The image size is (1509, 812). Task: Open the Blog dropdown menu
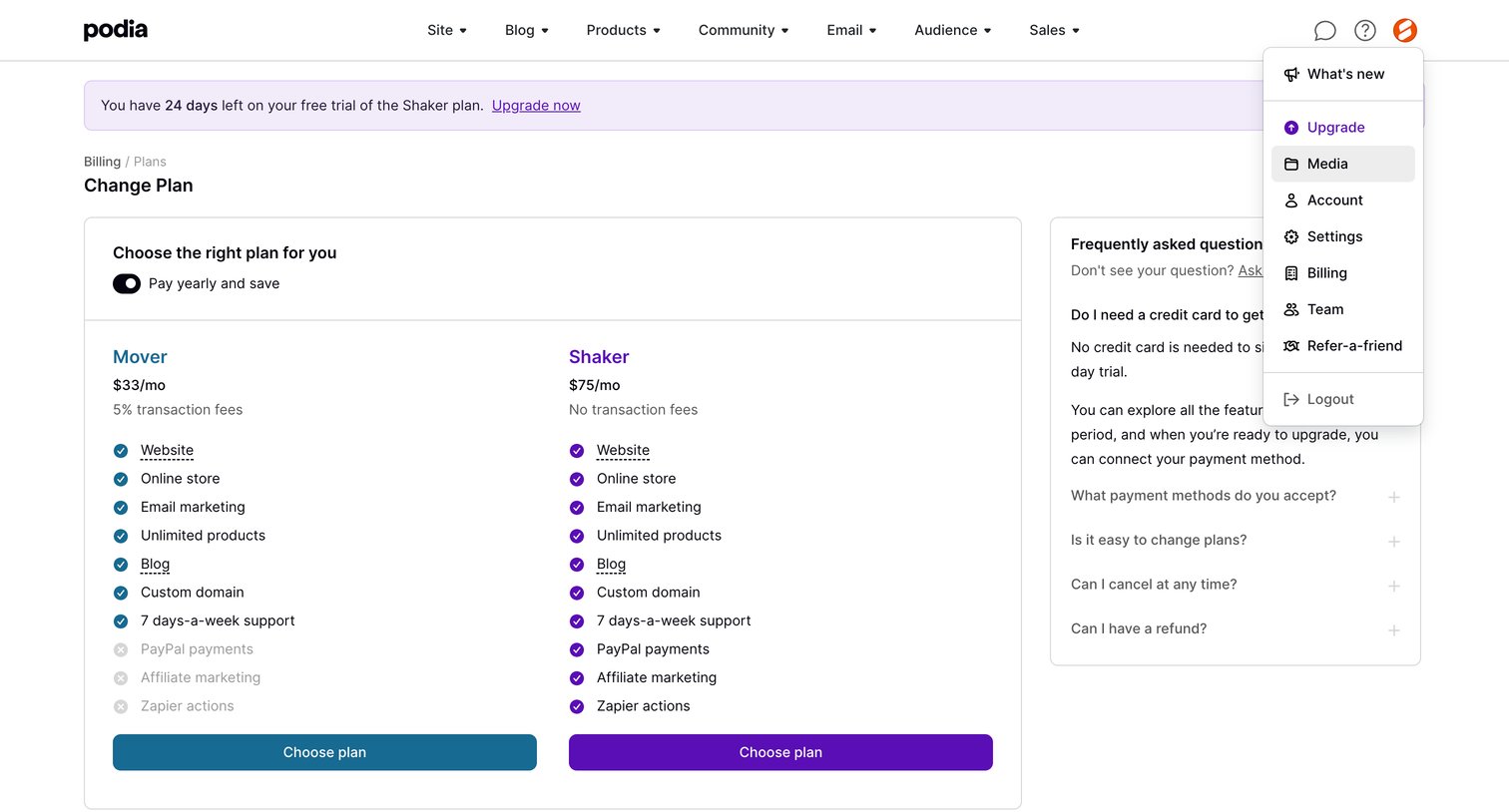527,30
